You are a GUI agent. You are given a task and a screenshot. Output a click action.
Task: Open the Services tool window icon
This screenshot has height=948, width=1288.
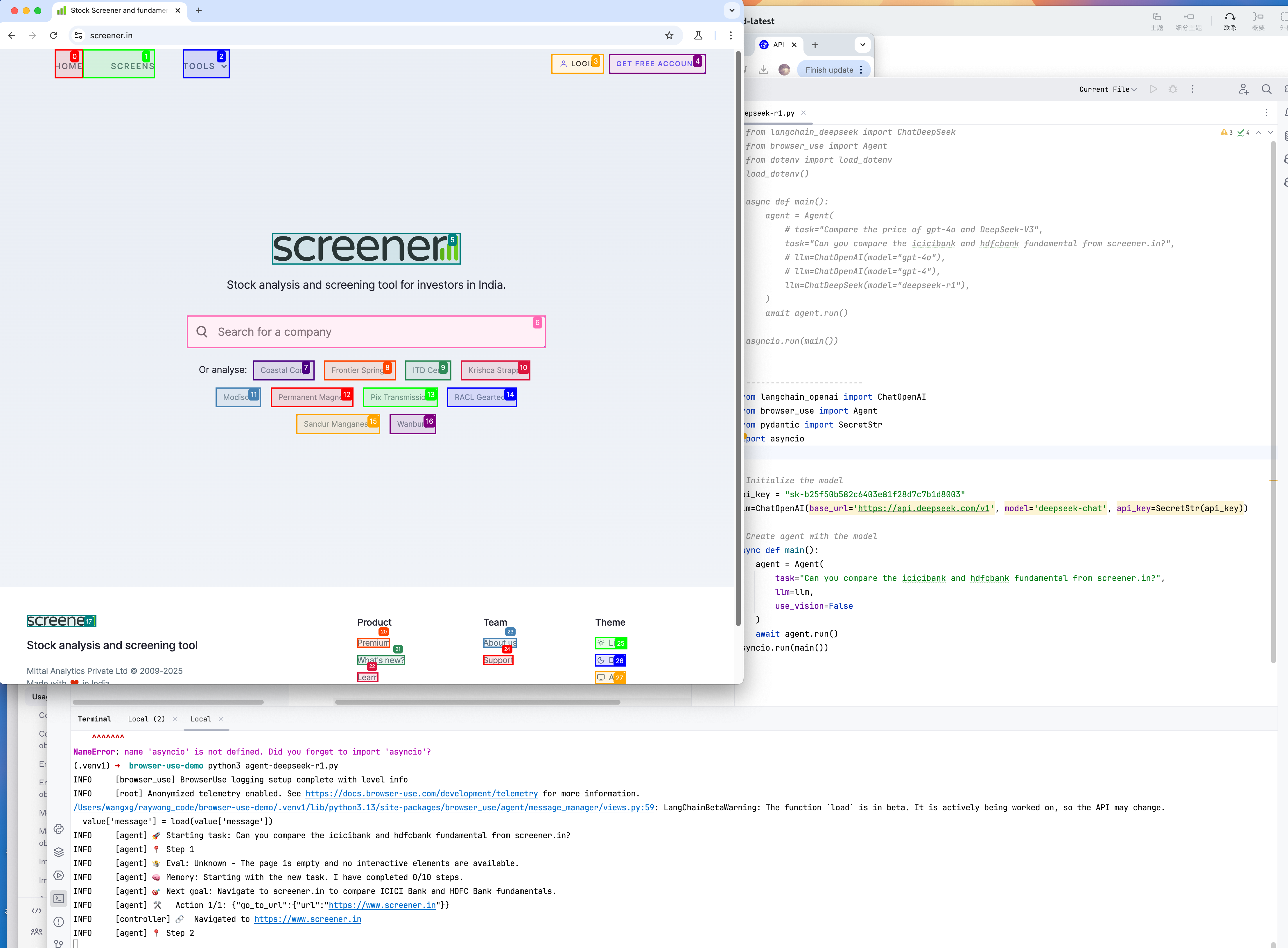point(59,875)
